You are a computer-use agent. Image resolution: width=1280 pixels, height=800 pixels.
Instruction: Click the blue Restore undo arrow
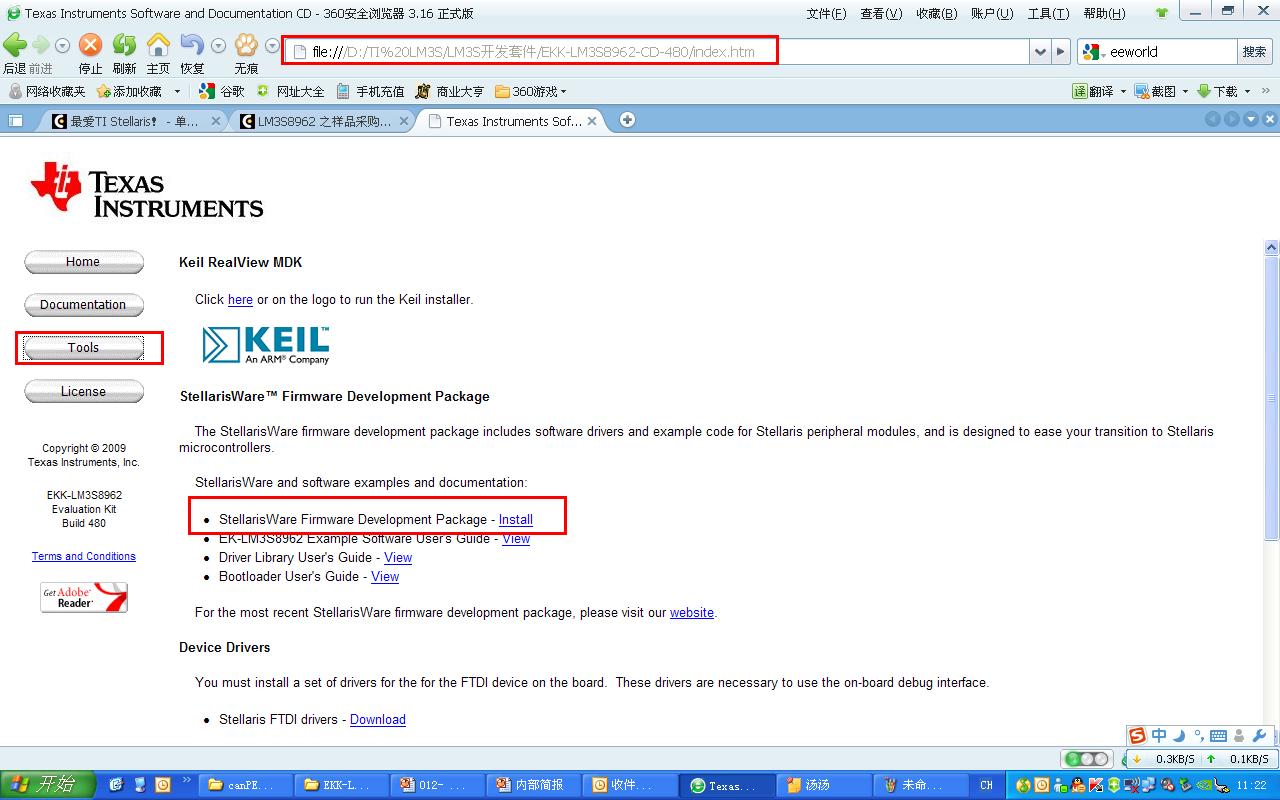(192, 45)
